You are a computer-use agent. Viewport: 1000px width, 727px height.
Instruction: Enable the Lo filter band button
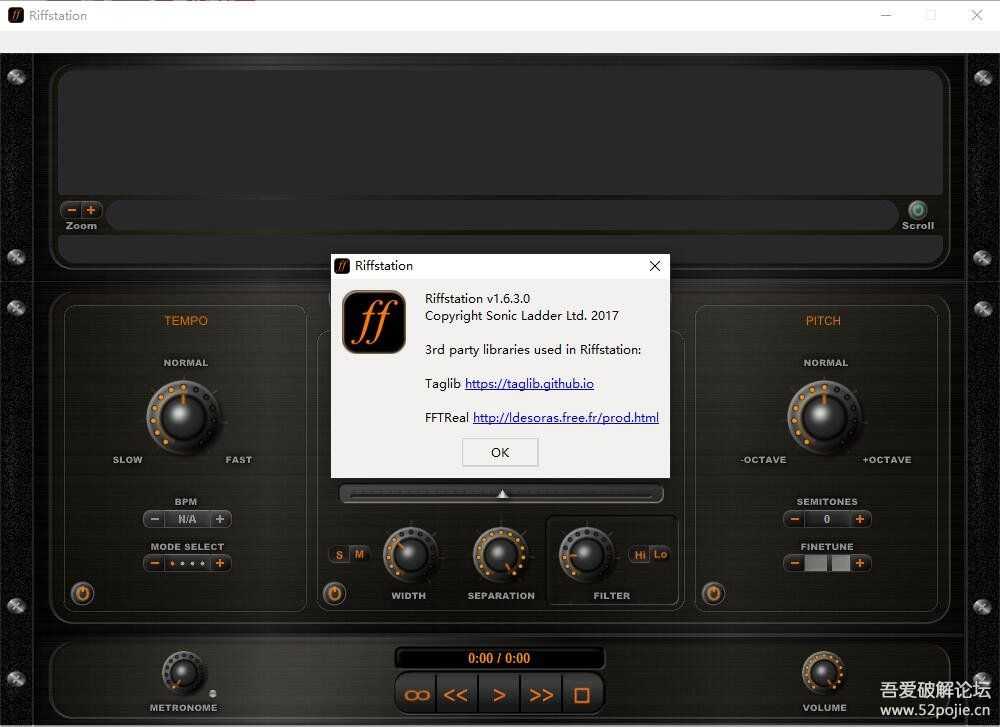(660, 554)
